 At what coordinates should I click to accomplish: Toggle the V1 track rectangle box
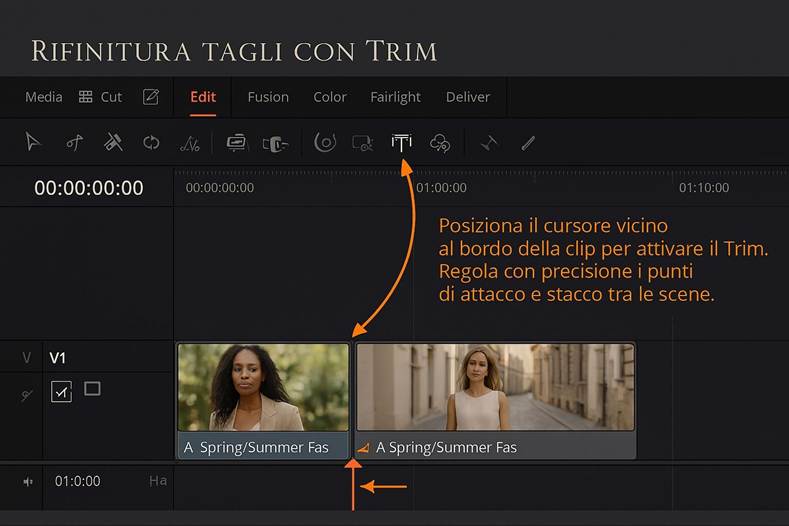point(92,388)
